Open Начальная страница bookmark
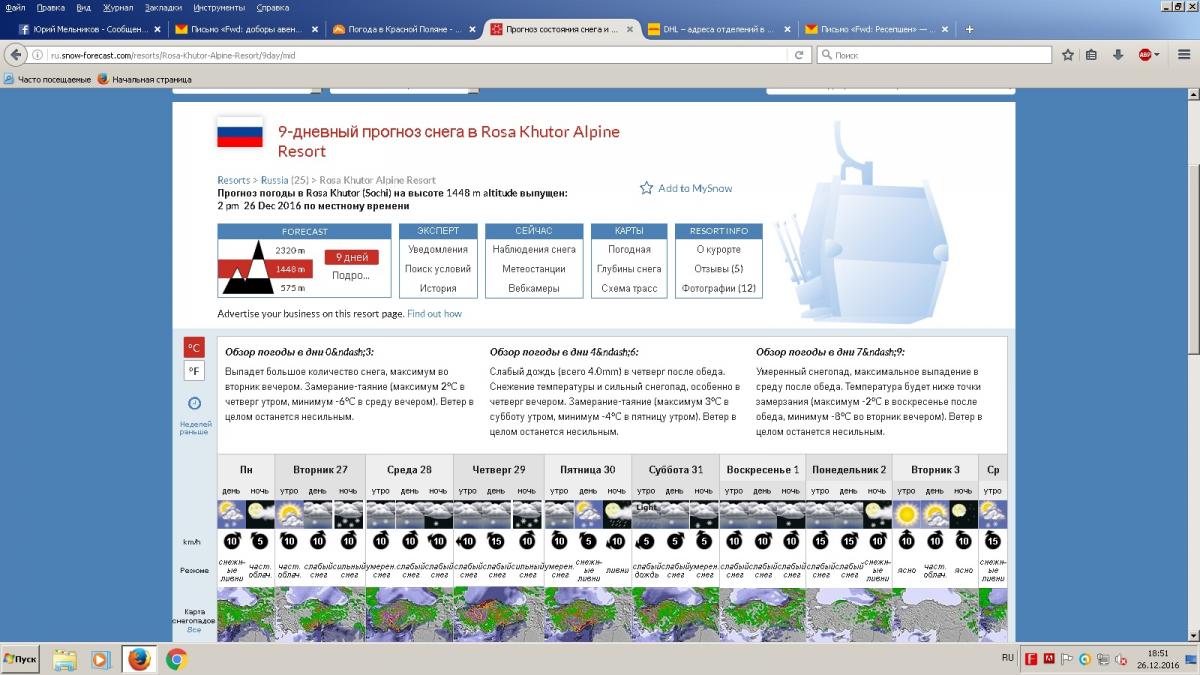The image size is (1200, 675). click(144, 79)
